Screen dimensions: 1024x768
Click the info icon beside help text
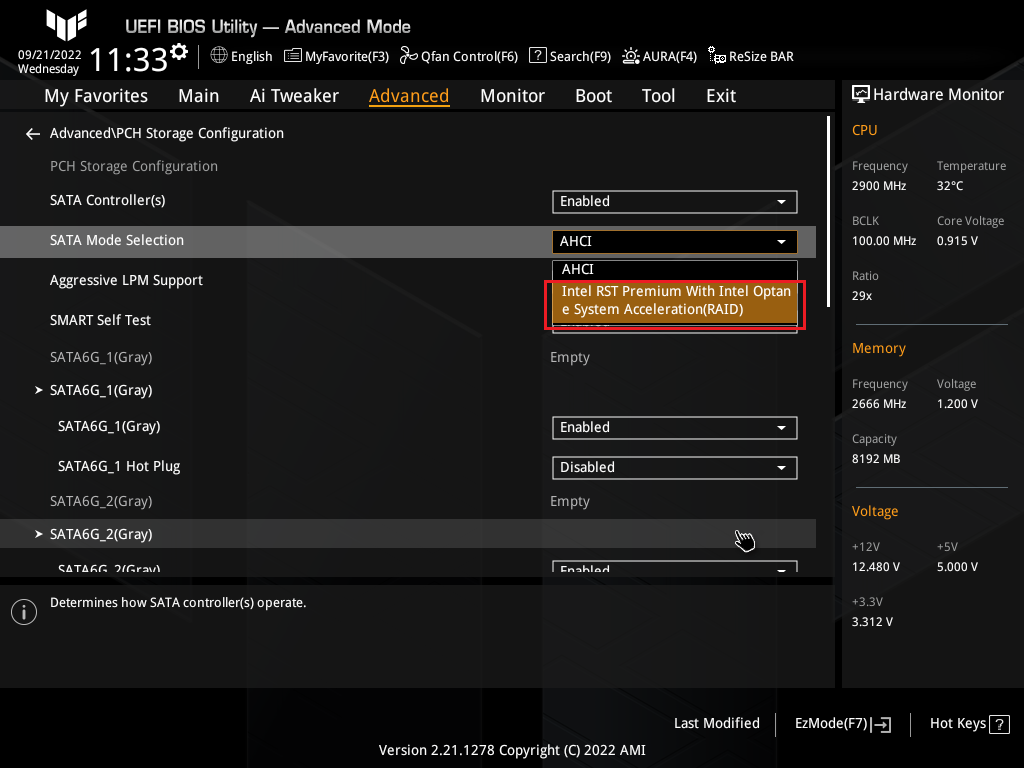click(24, 612)
